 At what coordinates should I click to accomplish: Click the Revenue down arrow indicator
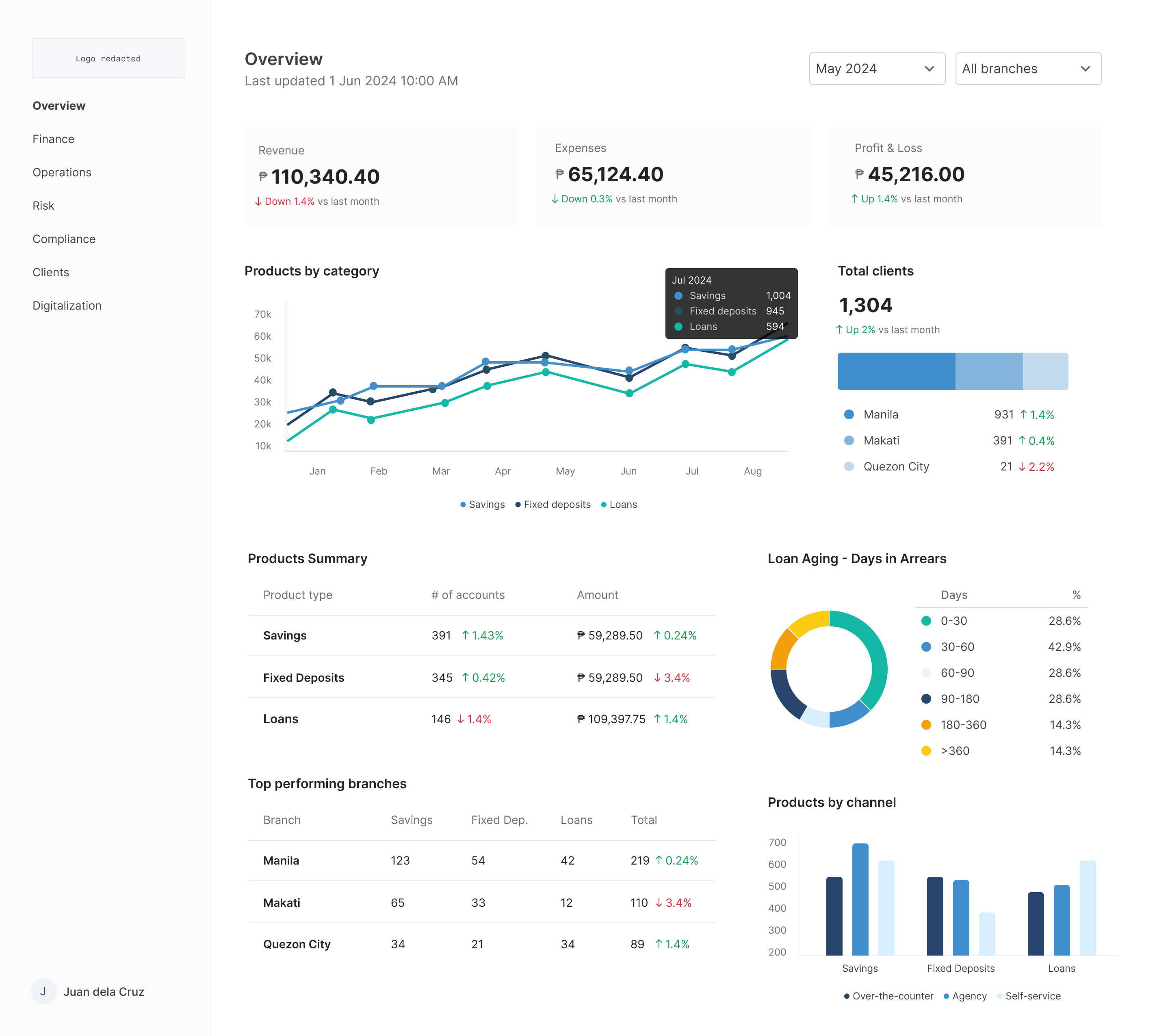click(x=258, y=202)
